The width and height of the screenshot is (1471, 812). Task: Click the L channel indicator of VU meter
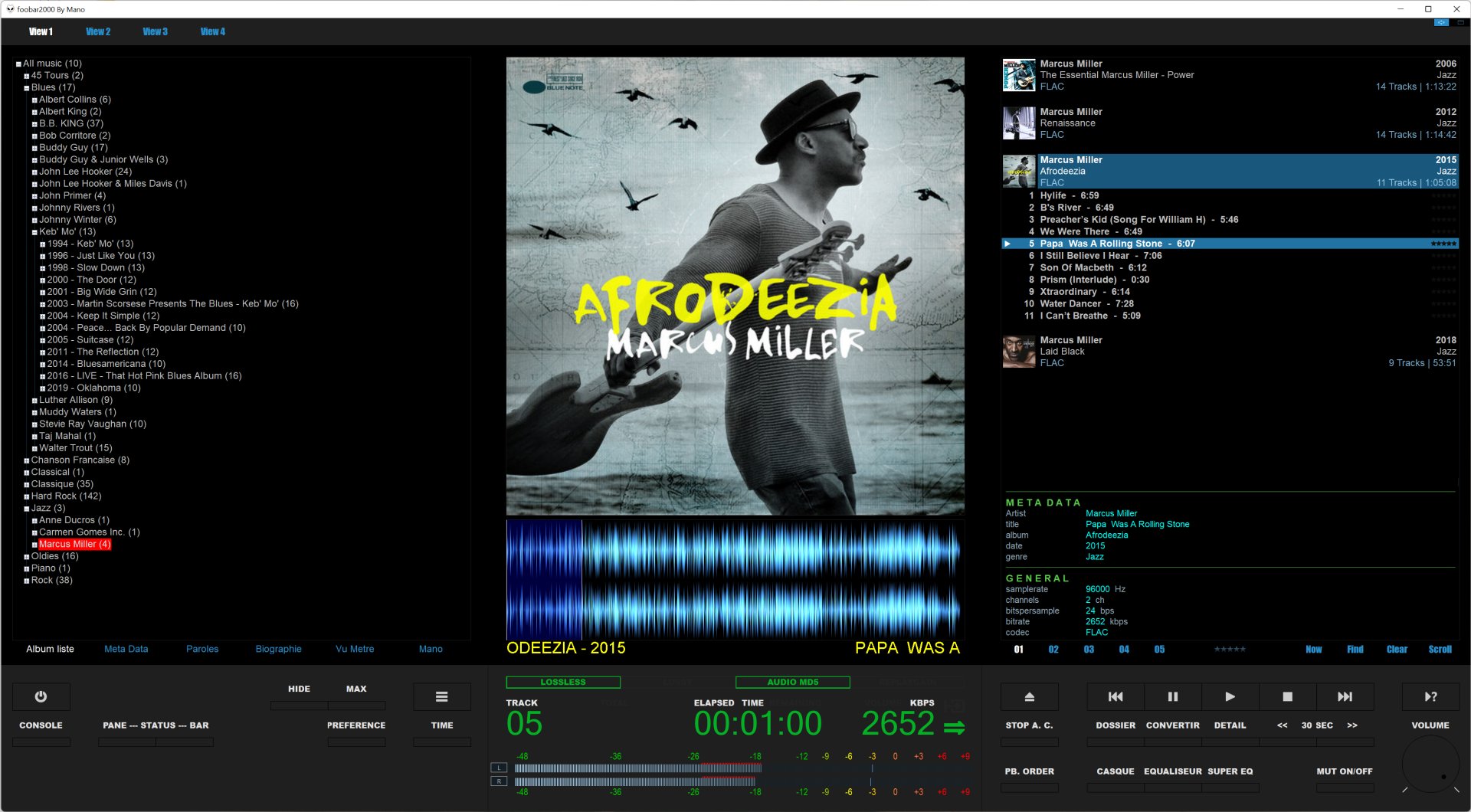[499, 768]
